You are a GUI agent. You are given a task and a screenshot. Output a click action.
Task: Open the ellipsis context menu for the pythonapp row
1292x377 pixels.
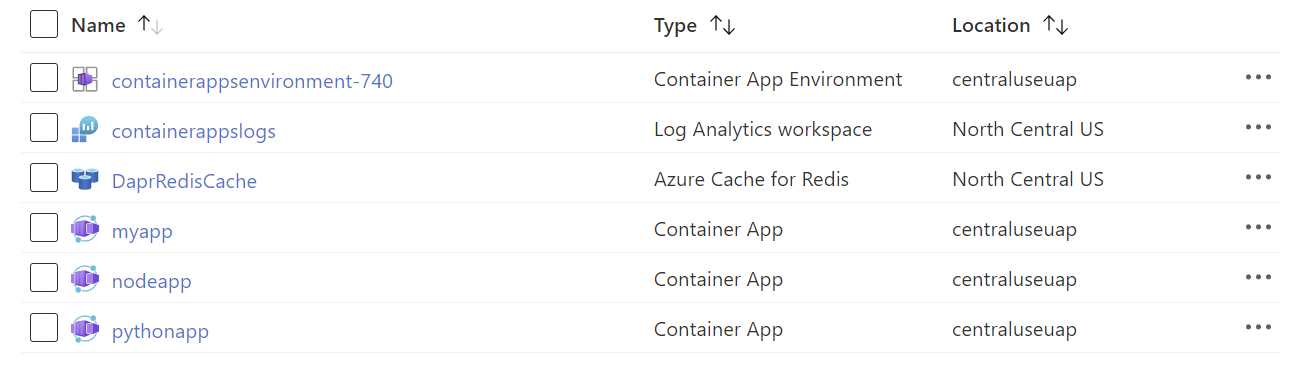(x=1258, y=328)
